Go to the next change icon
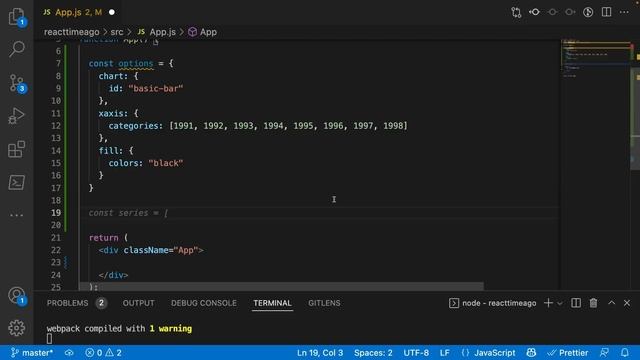640x360 pixels. point(570,12)
